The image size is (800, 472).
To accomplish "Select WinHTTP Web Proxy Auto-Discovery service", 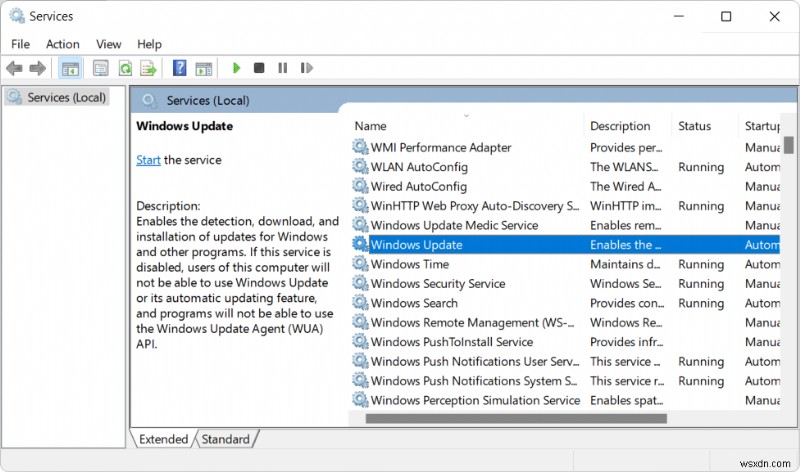I will click(x=474, y=206).
